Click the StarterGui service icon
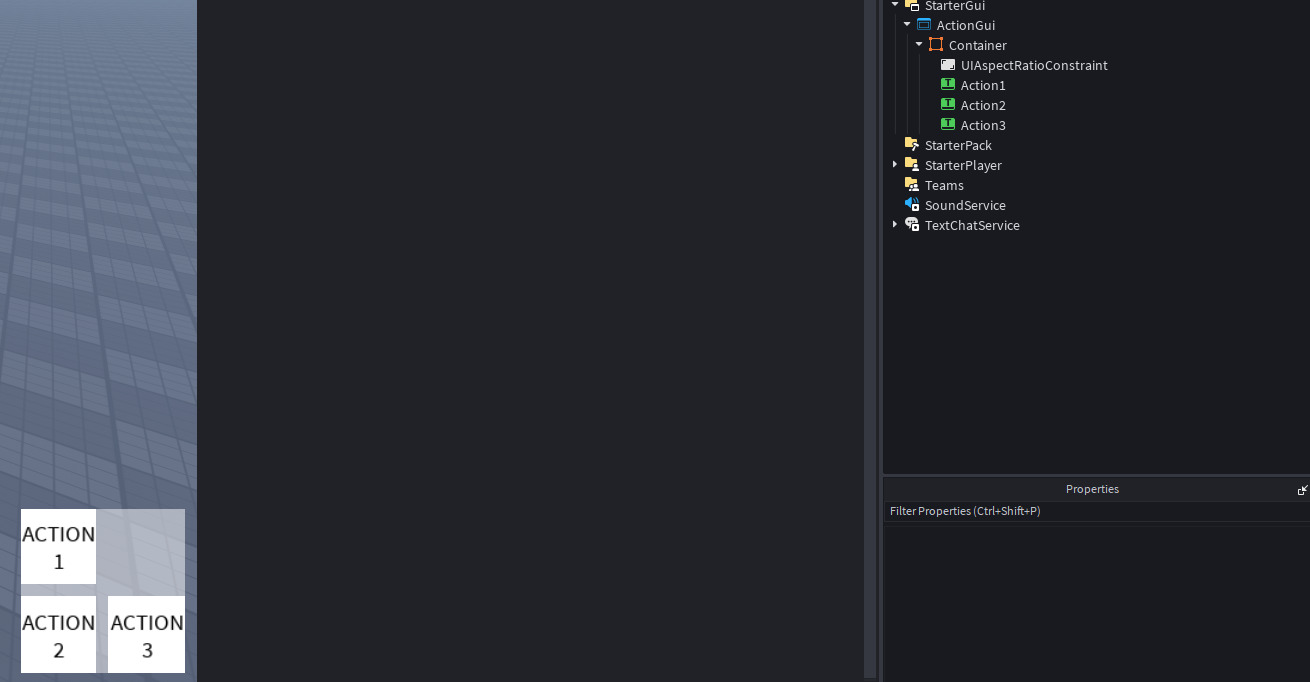This screenshot has width=1310, height=682. [x=912, y=5]
